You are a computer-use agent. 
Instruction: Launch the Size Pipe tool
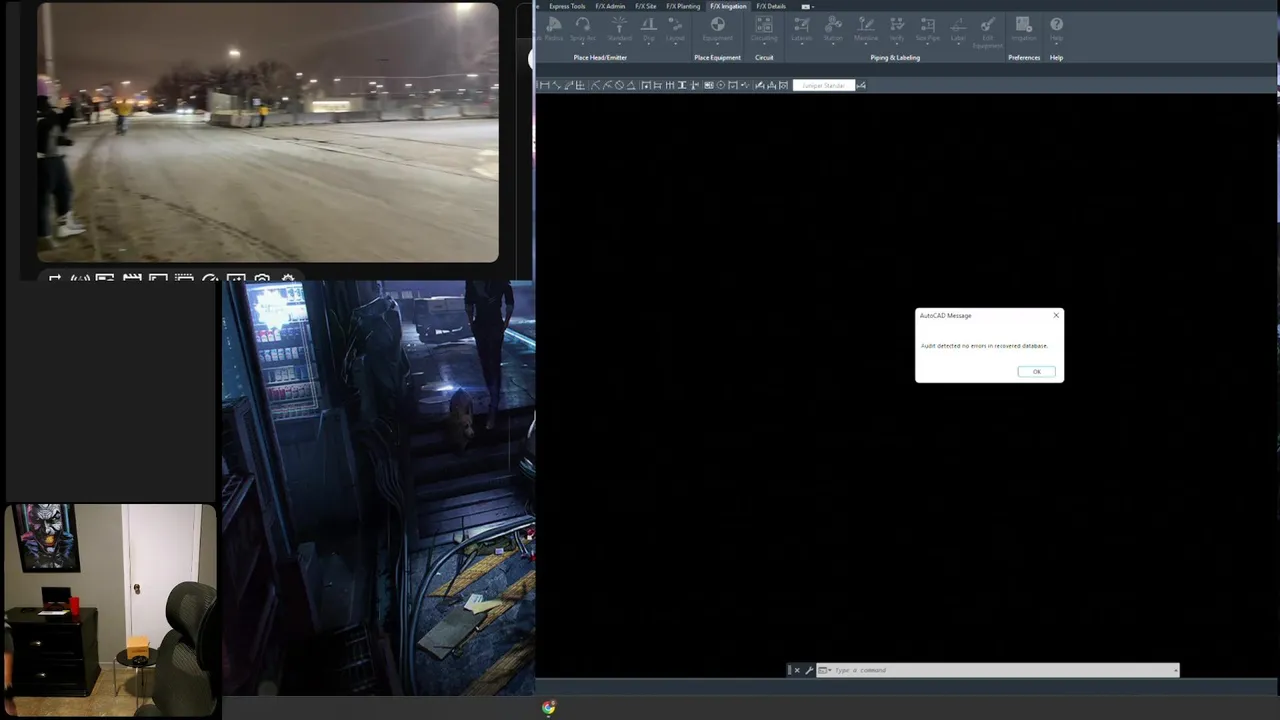[928, 29]
